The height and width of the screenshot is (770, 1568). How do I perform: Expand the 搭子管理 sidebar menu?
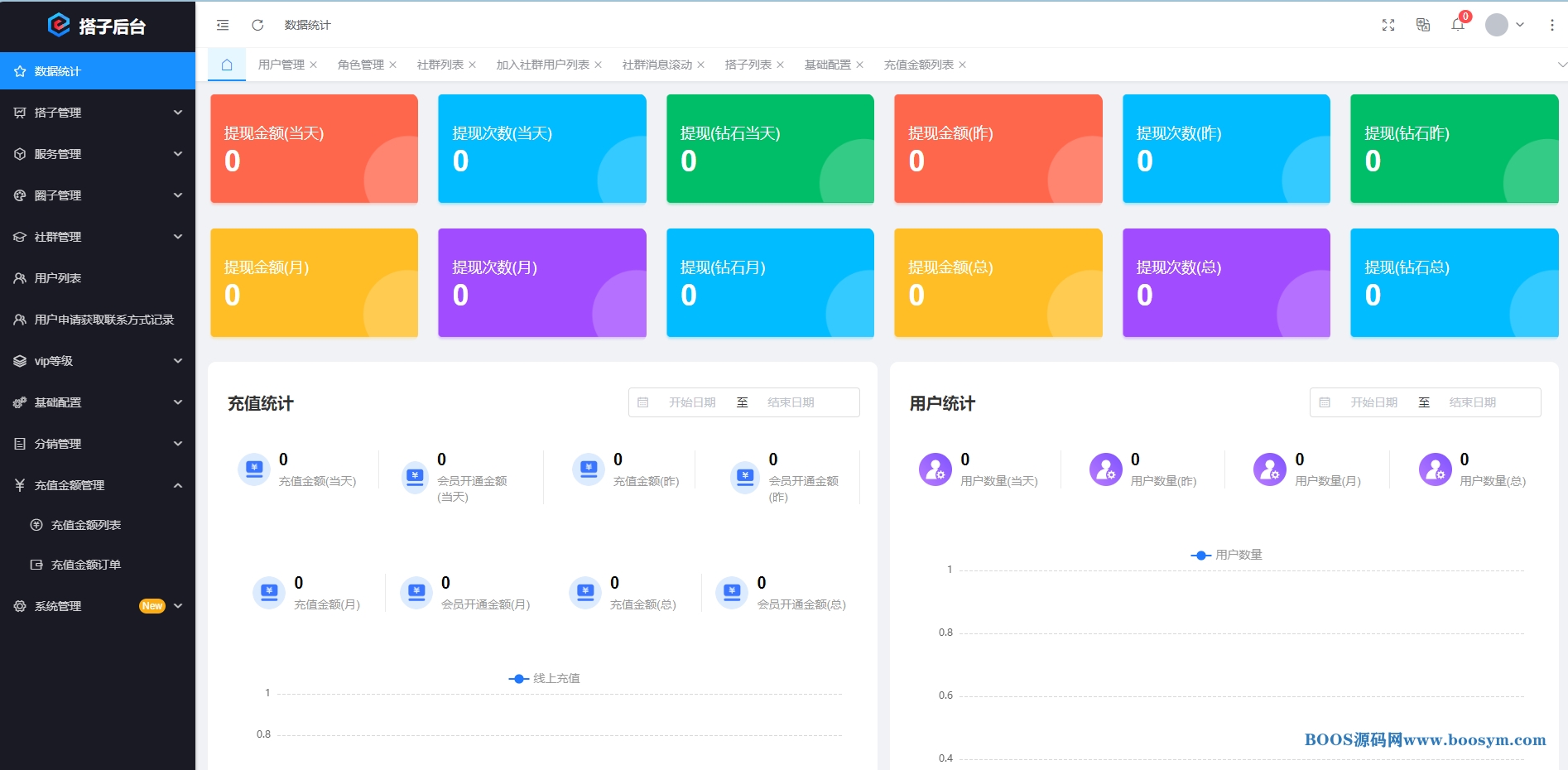point(98,113)
